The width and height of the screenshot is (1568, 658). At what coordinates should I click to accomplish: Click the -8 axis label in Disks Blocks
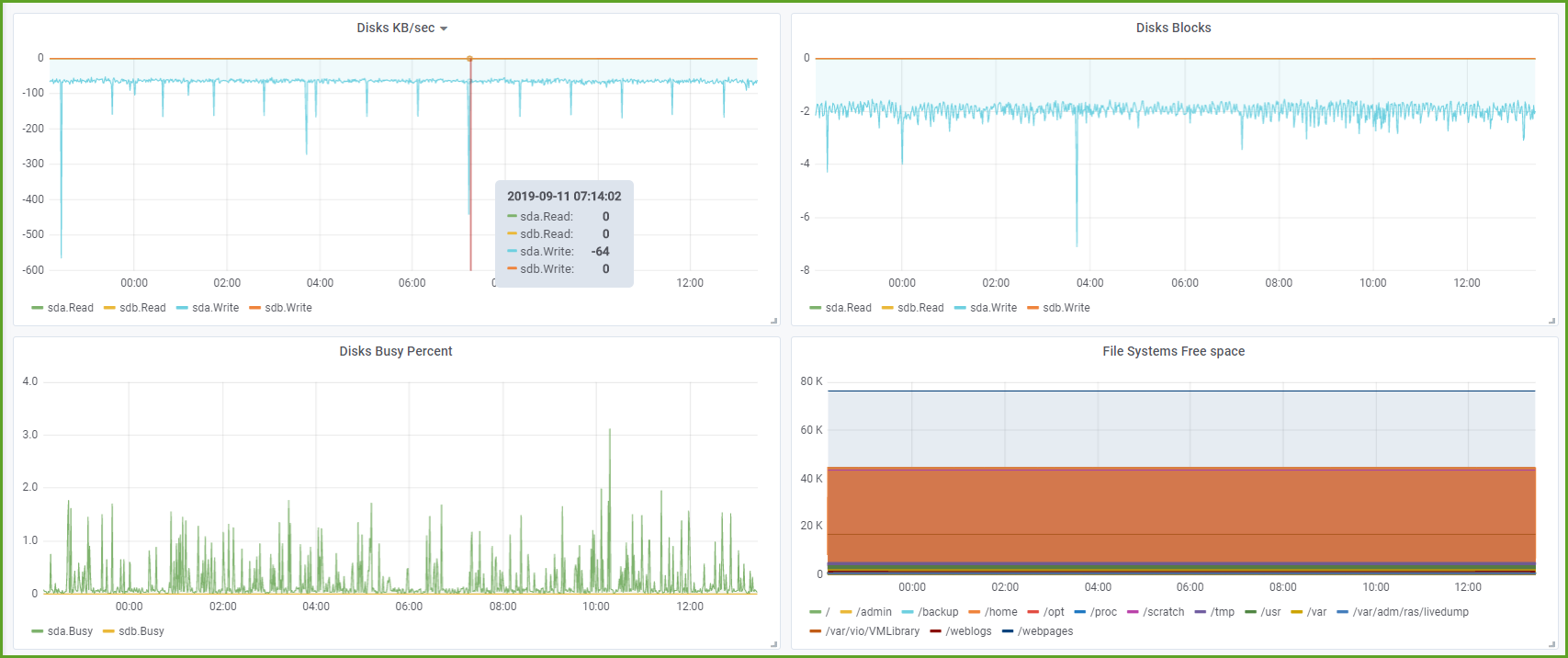[x=805, y=270]
